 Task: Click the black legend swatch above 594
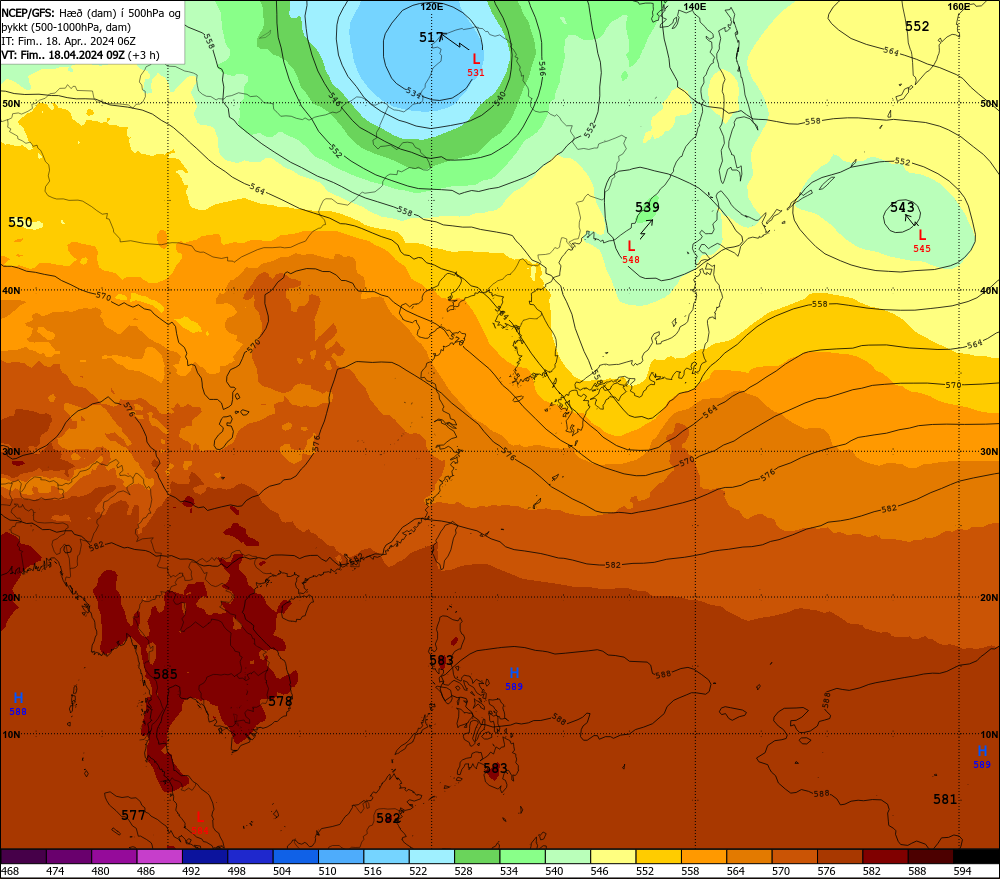[x=976, y=856]
